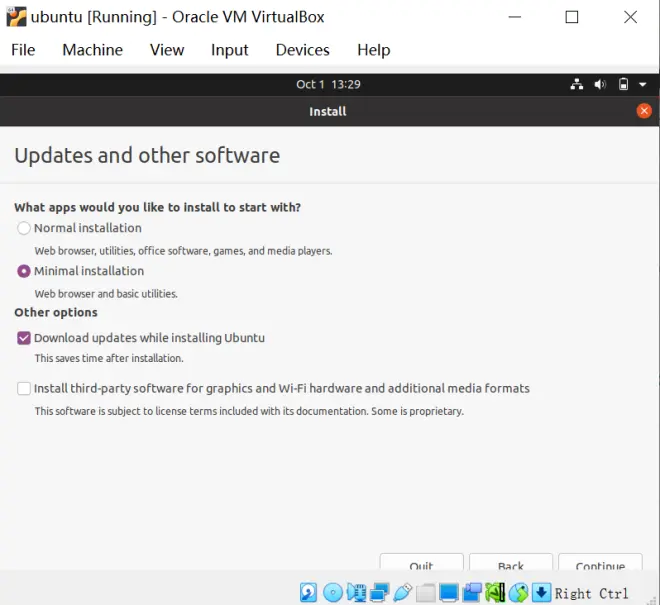The height and width of the screenshot is (605, 660).
Task: Click the USB devices icon in VirtualBox status bar
Action: [403, 592]
